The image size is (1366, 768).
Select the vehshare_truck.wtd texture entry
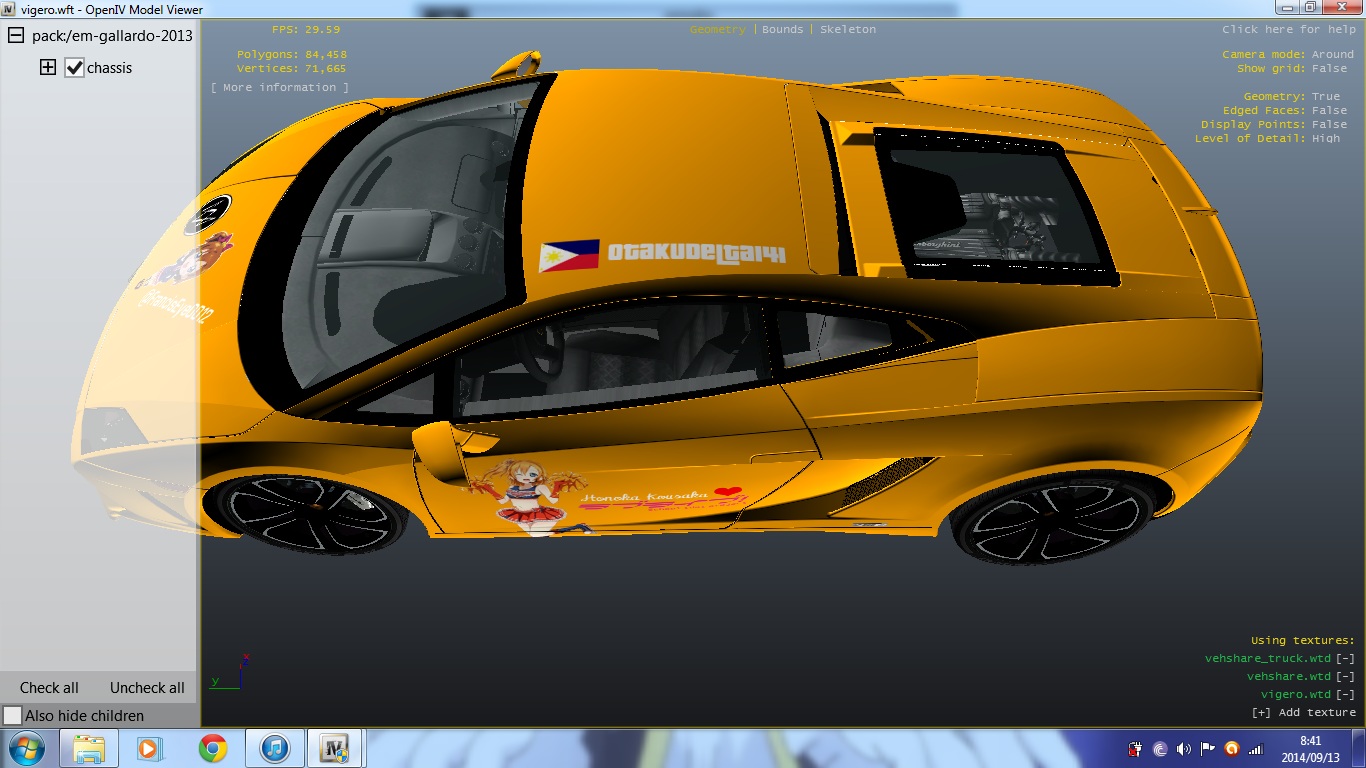pos(1268,658)
